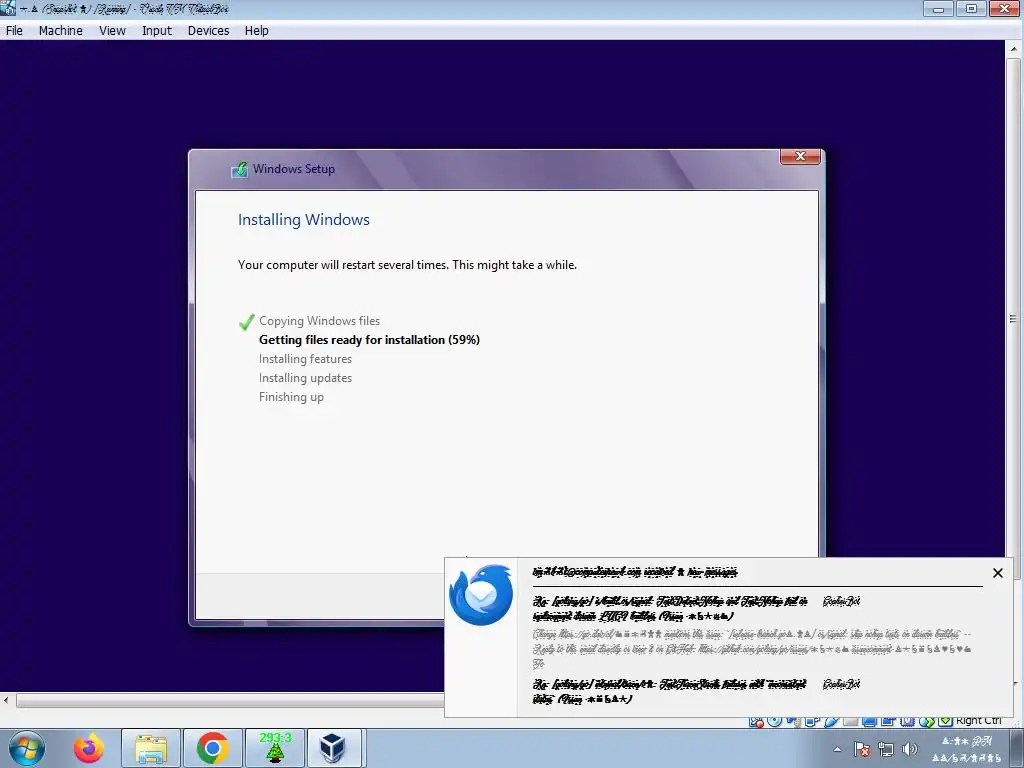Click VirtualBox USB pen-shaped status icon
Image resolution: width=1024 pixels, height=768 pixels.
pyautogui.click(x=831, y=720)
